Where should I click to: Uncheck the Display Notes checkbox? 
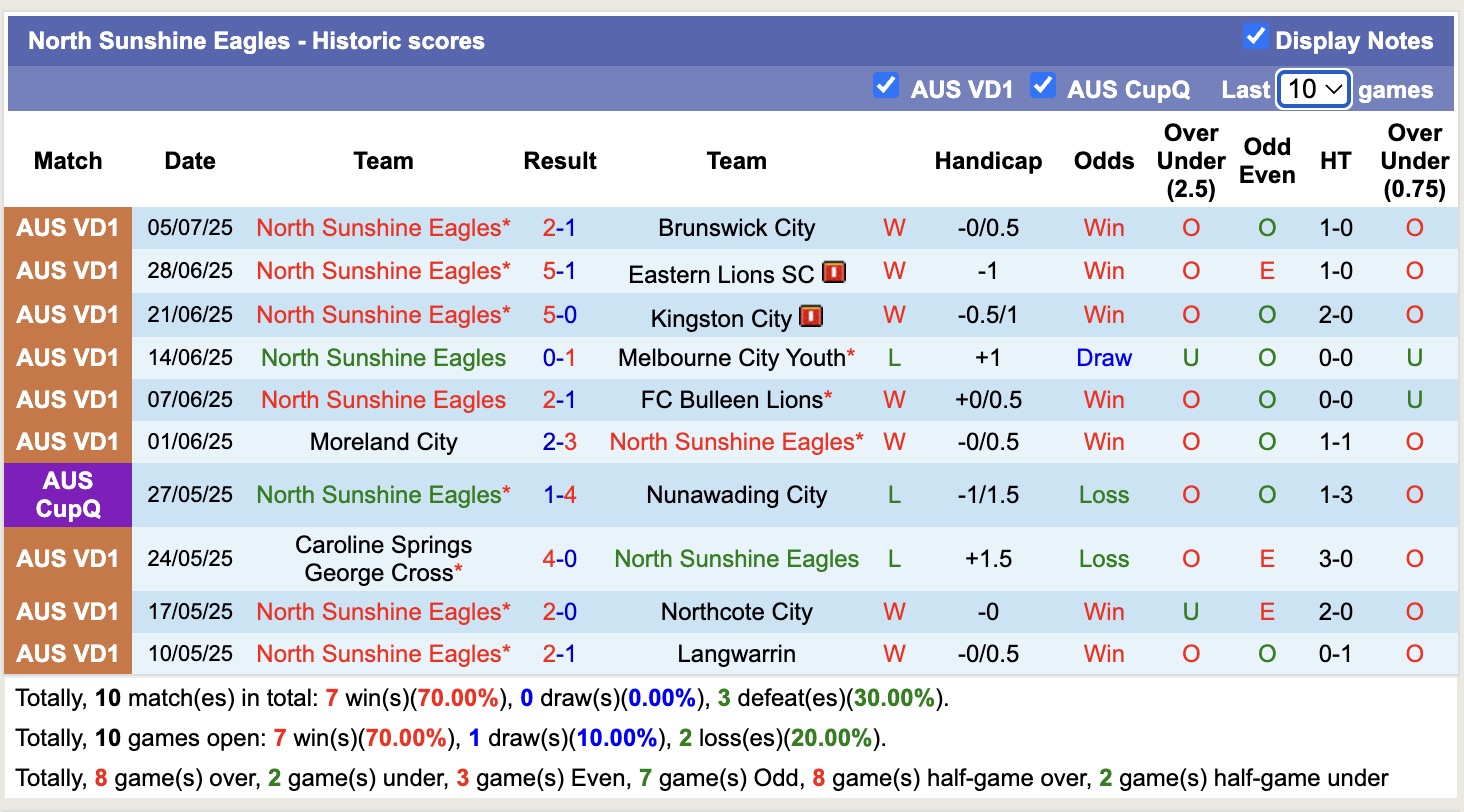[x=1255, y=36]
